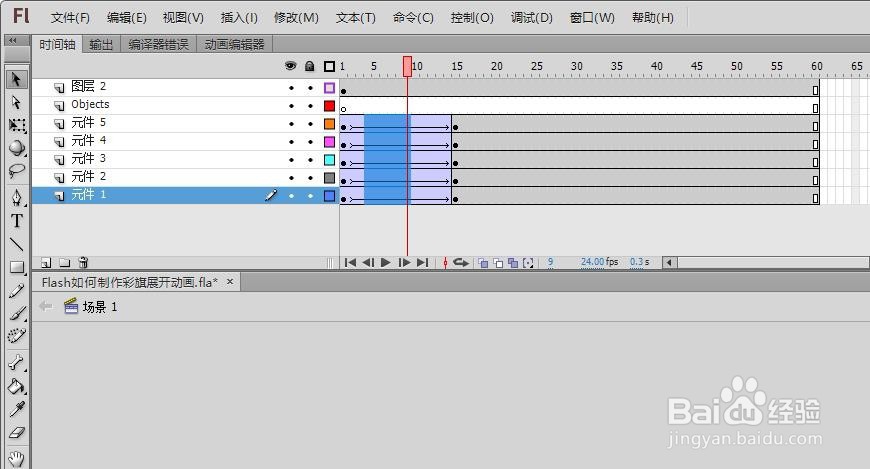Screen dimensions: 870x469
Task: Toggle visibility of all layers eye header
Action: click(x=290, y=66)
